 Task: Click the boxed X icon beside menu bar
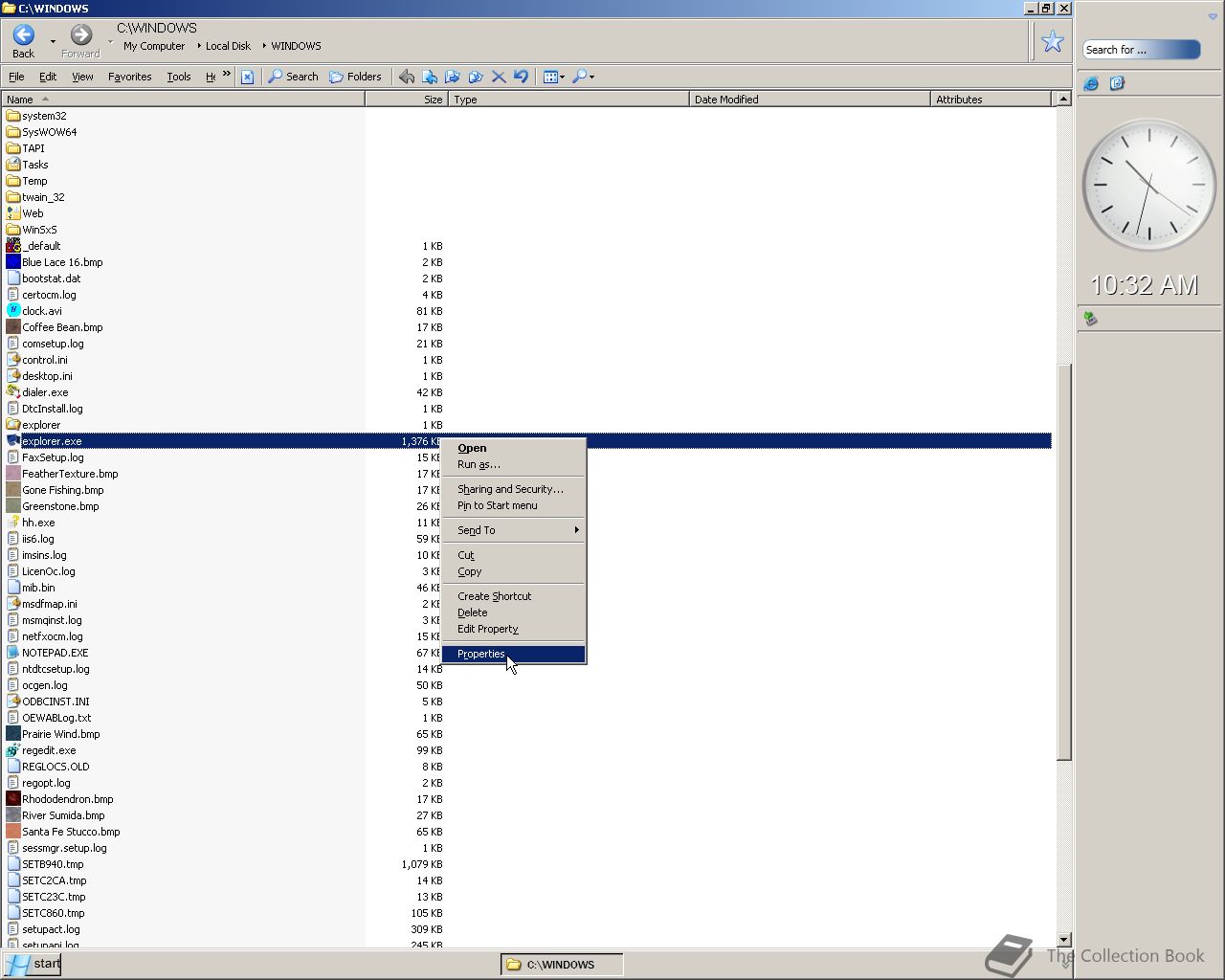coord(247,77)
